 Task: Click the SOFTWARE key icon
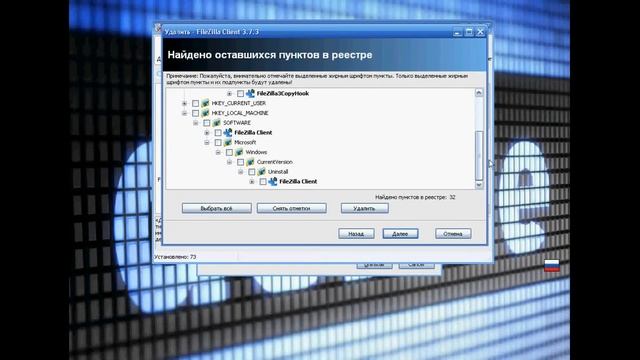click(217, 123)
